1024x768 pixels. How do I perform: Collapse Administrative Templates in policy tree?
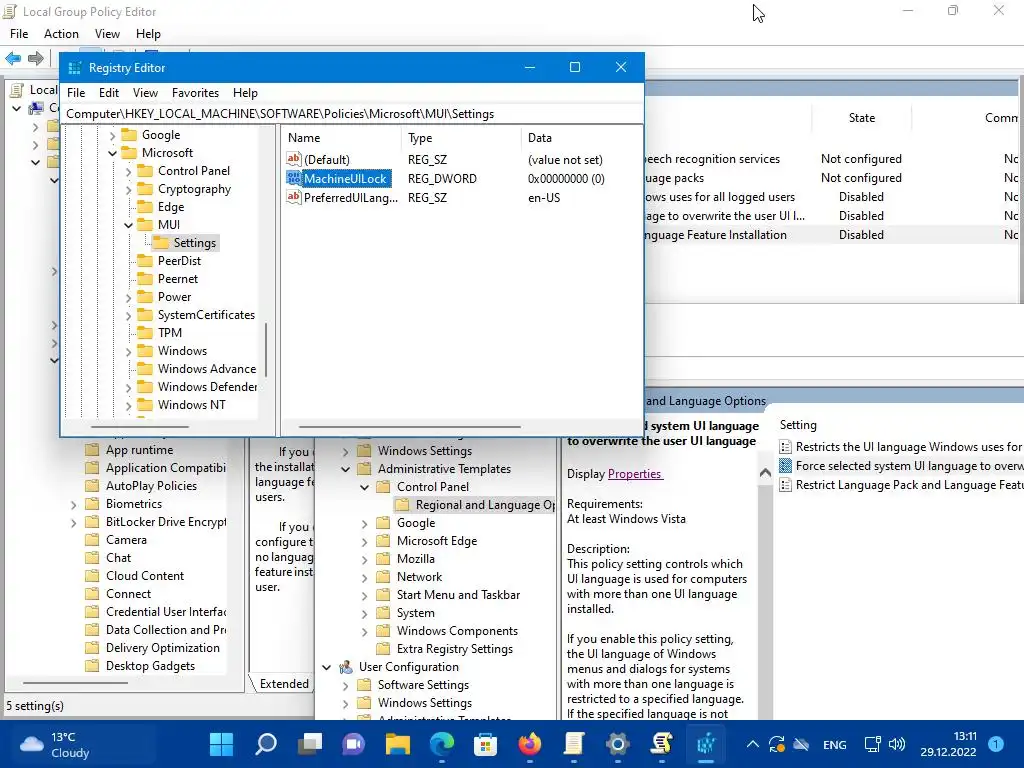[x=345, y=469]
